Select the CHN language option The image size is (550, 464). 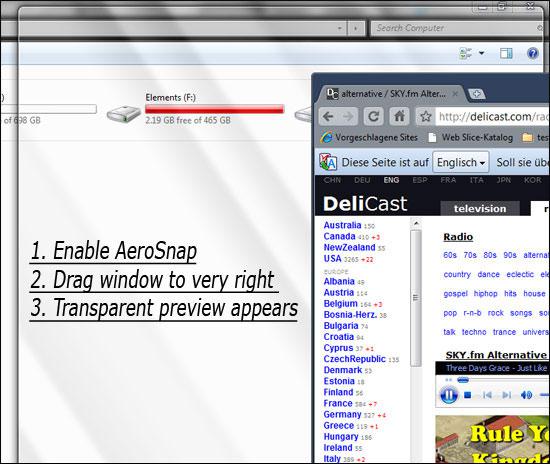point(332,180)
